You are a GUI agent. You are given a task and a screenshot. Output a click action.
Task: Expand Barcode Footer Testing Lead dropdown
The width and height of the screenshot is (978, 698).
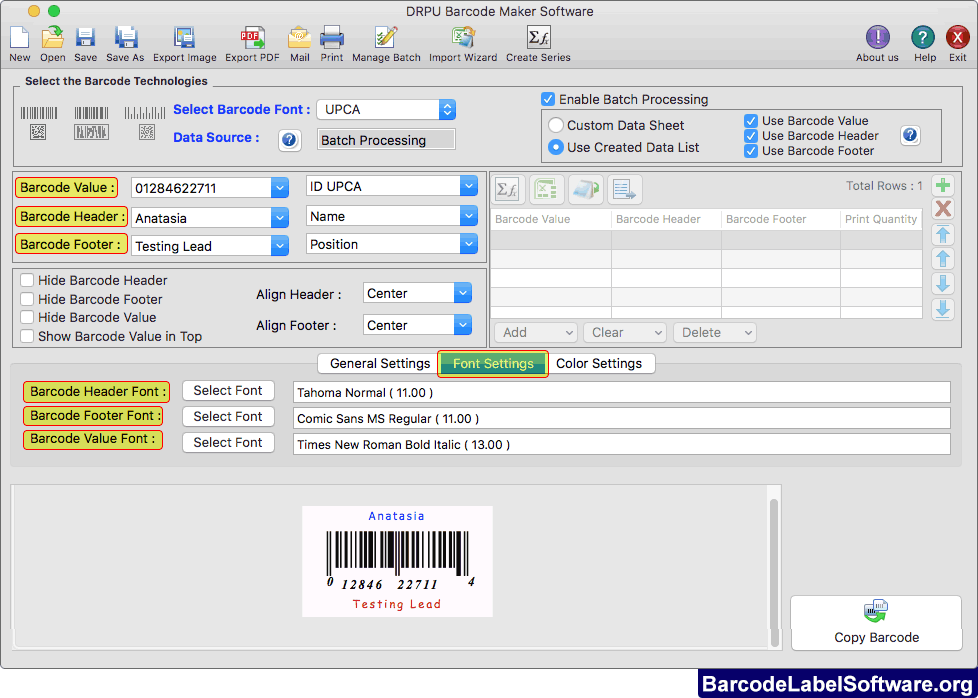click(280, 246)
